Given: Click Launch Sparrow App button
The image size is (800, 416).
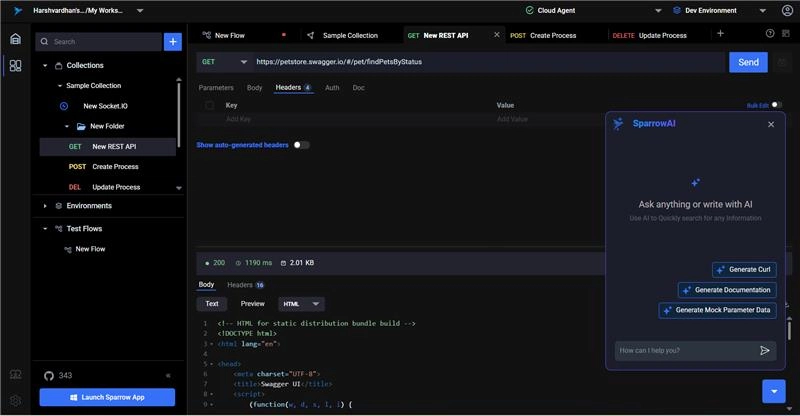Looking at the screenshot, I should (107, 397).
